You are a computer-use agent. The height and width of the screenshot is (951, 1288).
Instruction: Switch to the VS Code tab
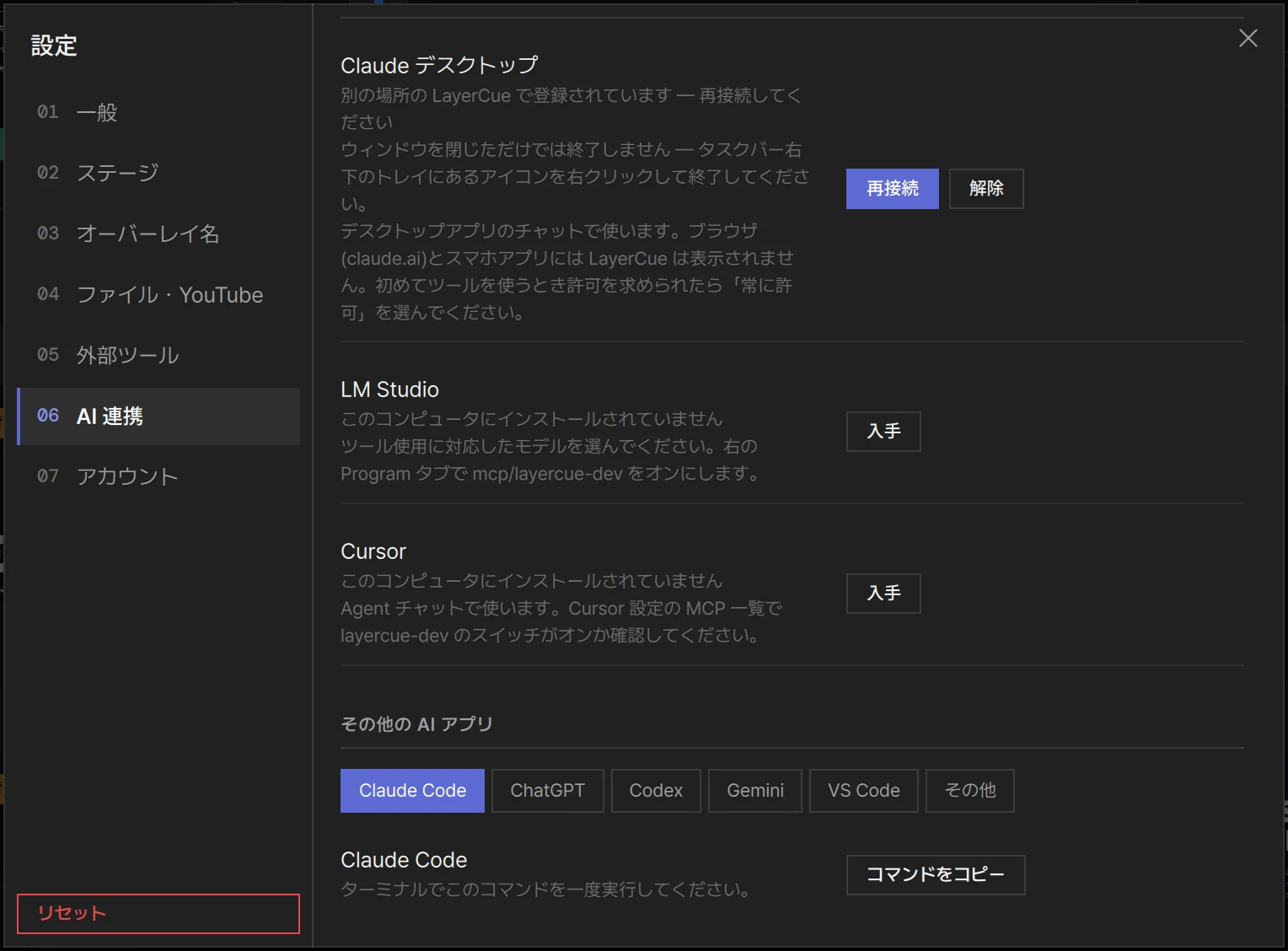click(x=864, y=790)
